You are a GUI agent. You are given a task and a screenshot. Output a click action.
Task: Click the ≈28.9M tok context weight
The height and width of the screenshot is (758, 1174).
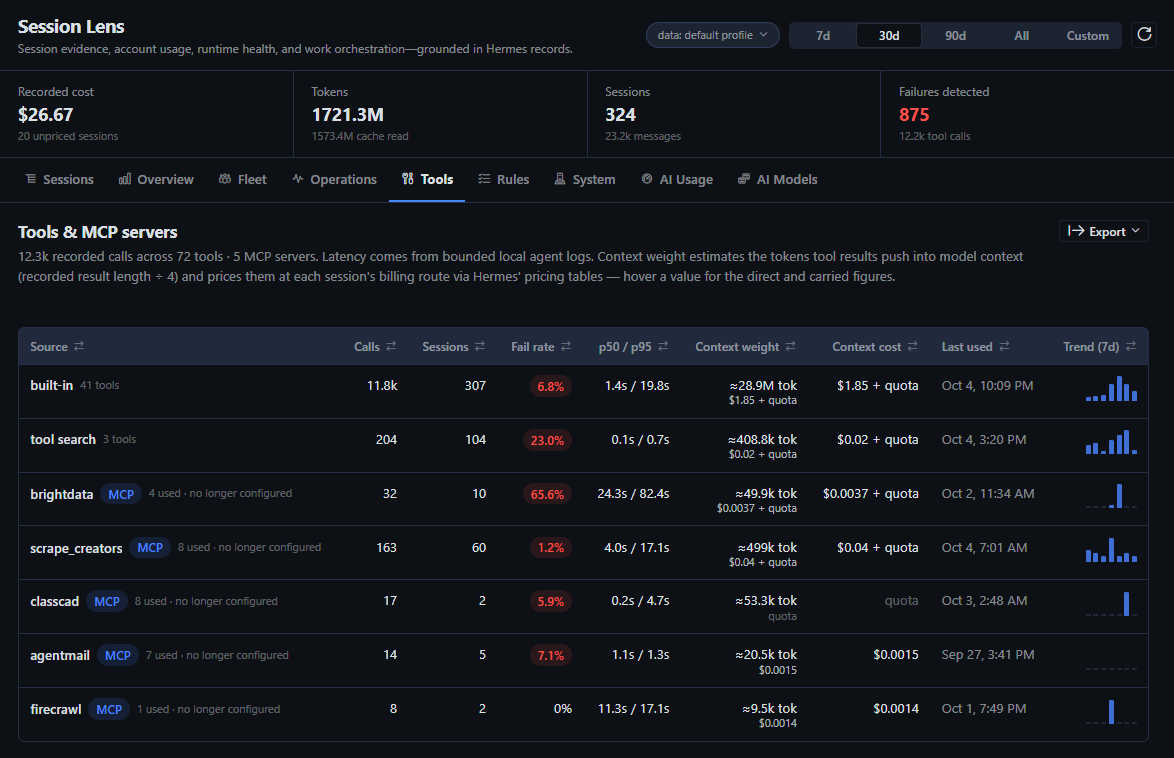click(x=763, y=385)
